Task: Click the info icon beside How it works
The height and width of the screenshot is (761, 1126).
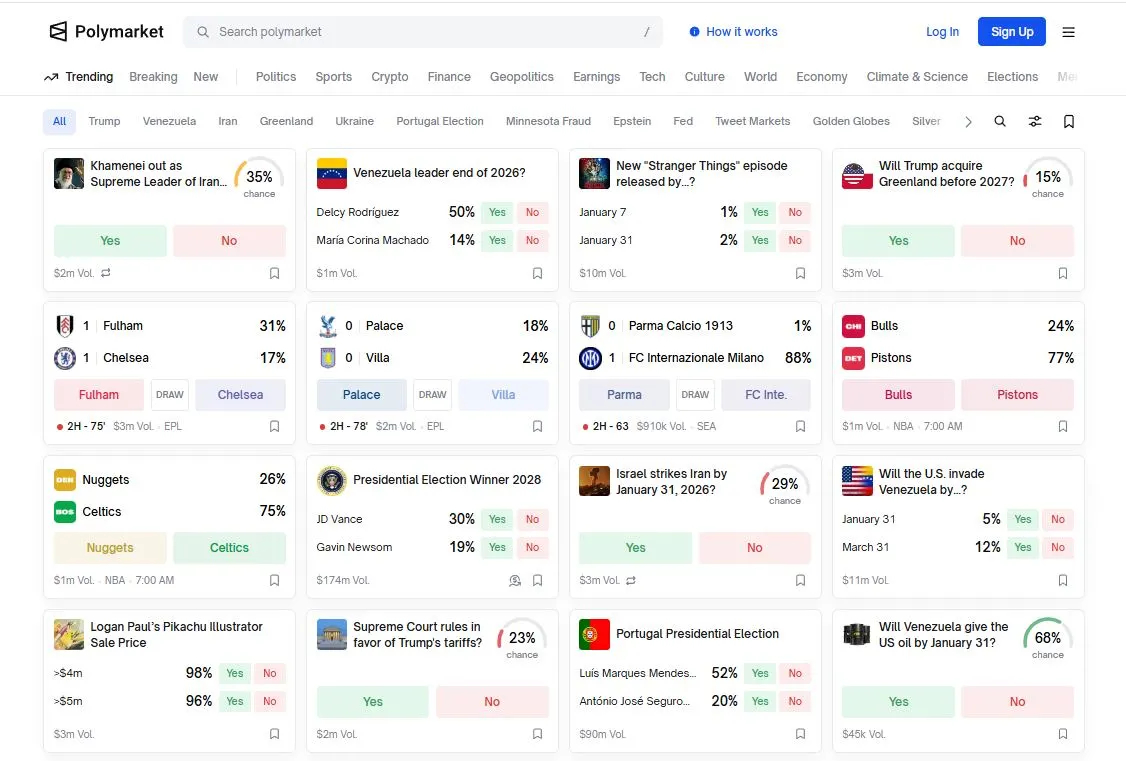Action: click(x=694, y=32)
